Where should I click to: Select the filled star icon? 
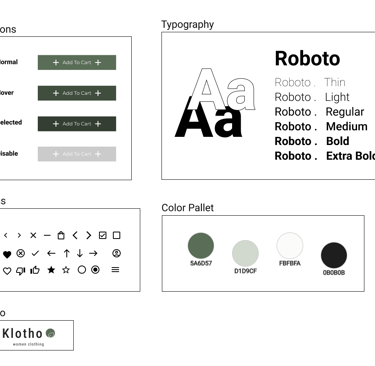pyautogui.click(x=51, y=270)
